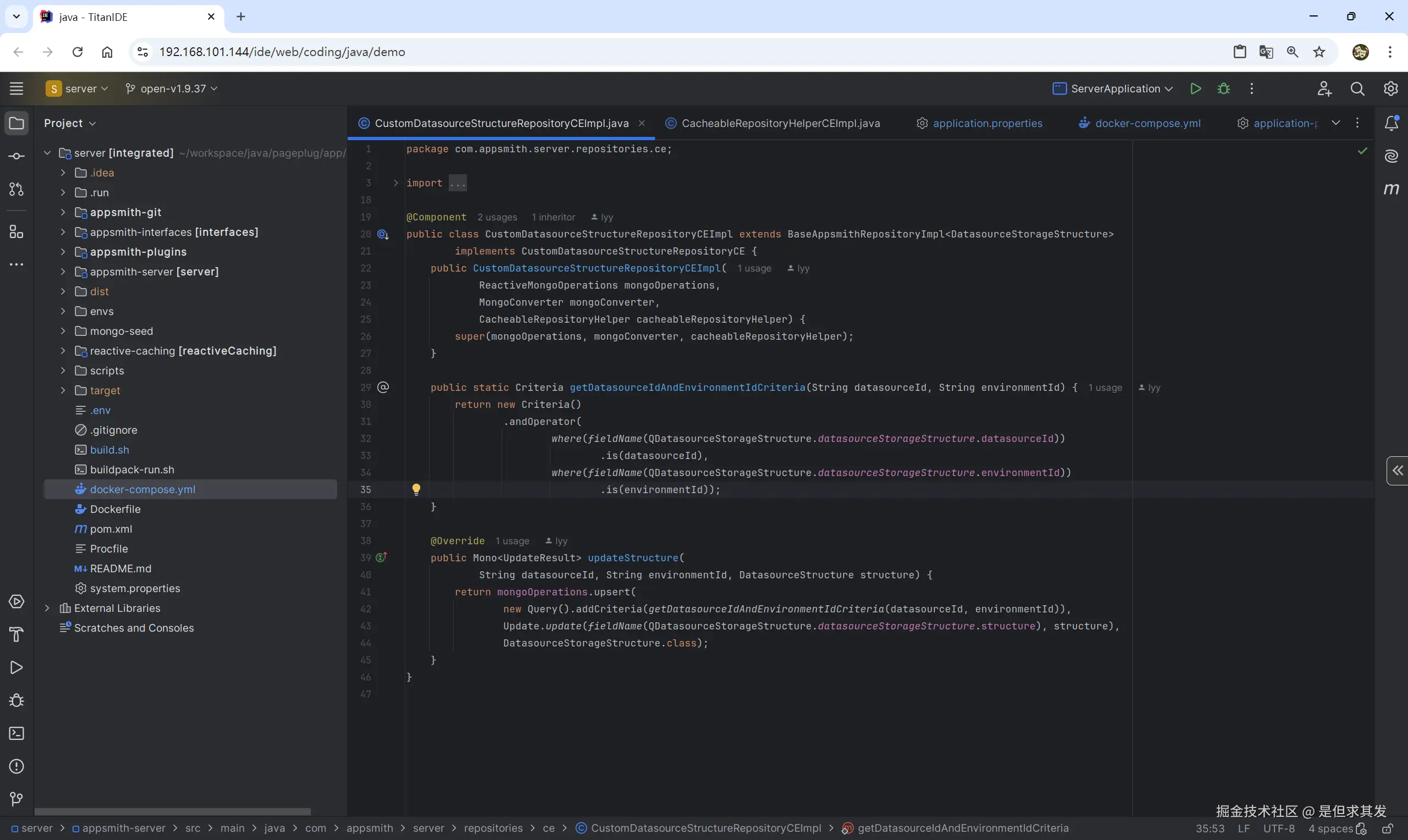Open the Terminal tool window

click(16, 733)
